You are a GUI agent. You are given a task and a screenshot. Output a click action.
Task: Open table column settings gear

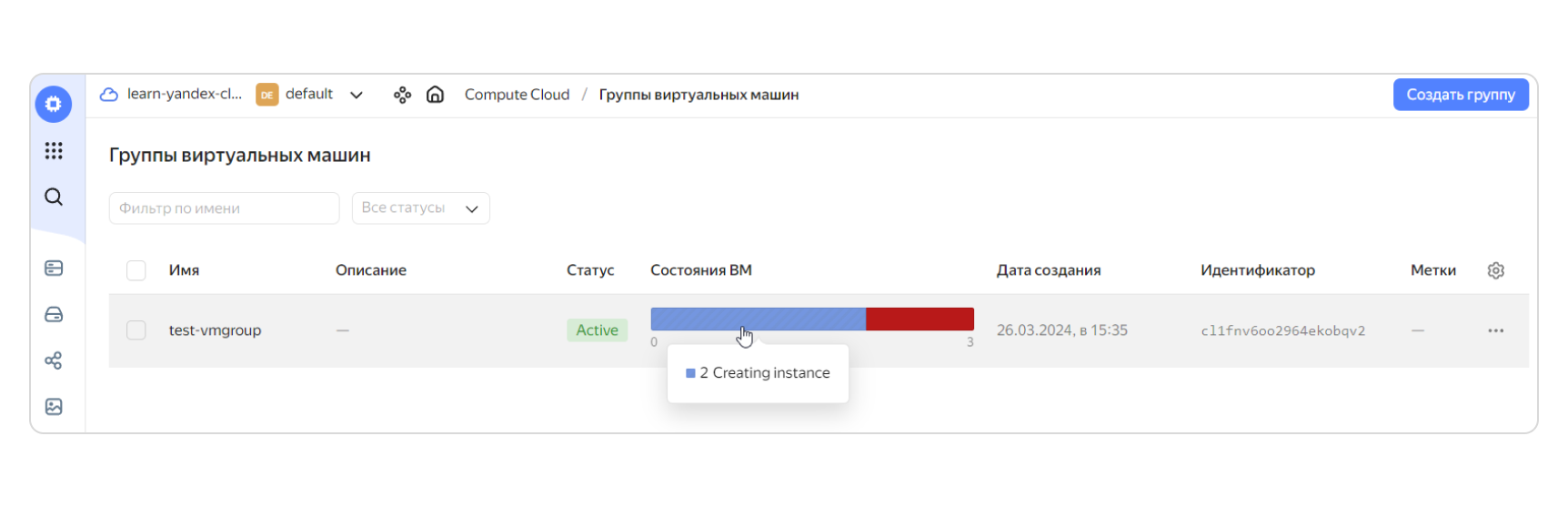tap(1496, 270)
